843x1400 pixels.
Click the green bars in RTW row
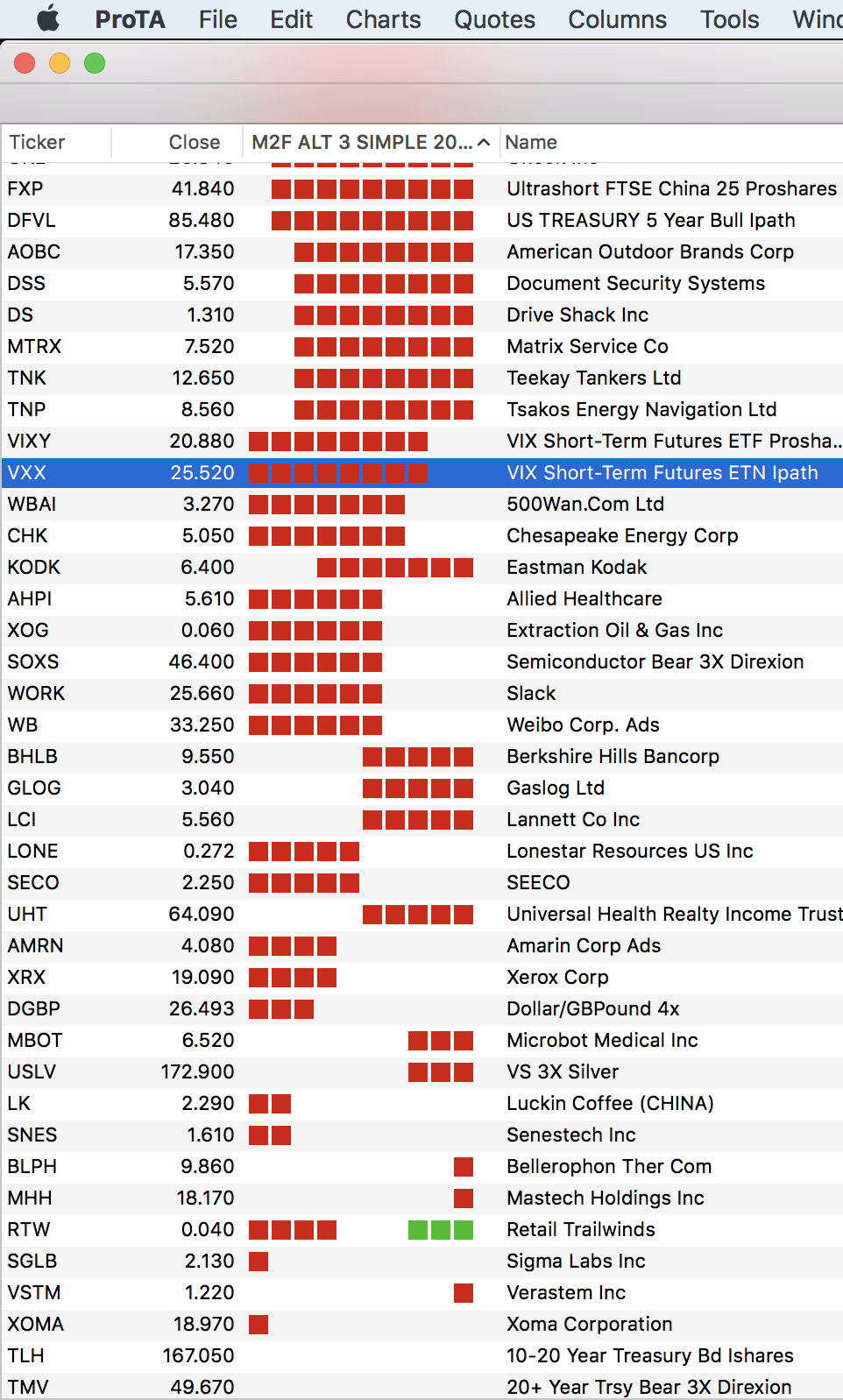point(441,1230)
